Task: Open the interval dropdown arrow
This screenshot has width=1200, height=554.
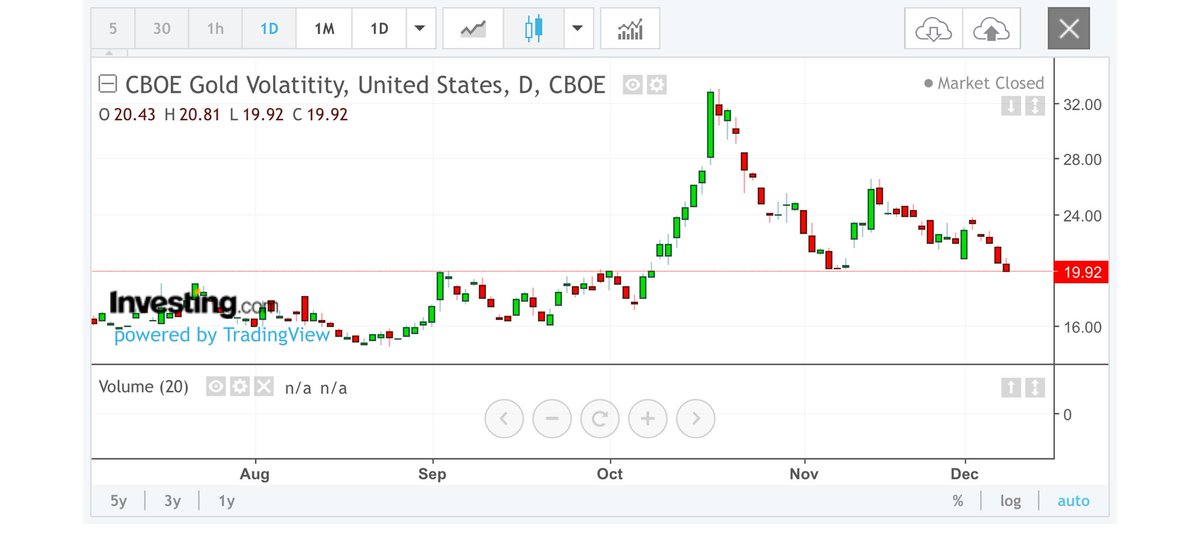Action: [x=420, y=29]
